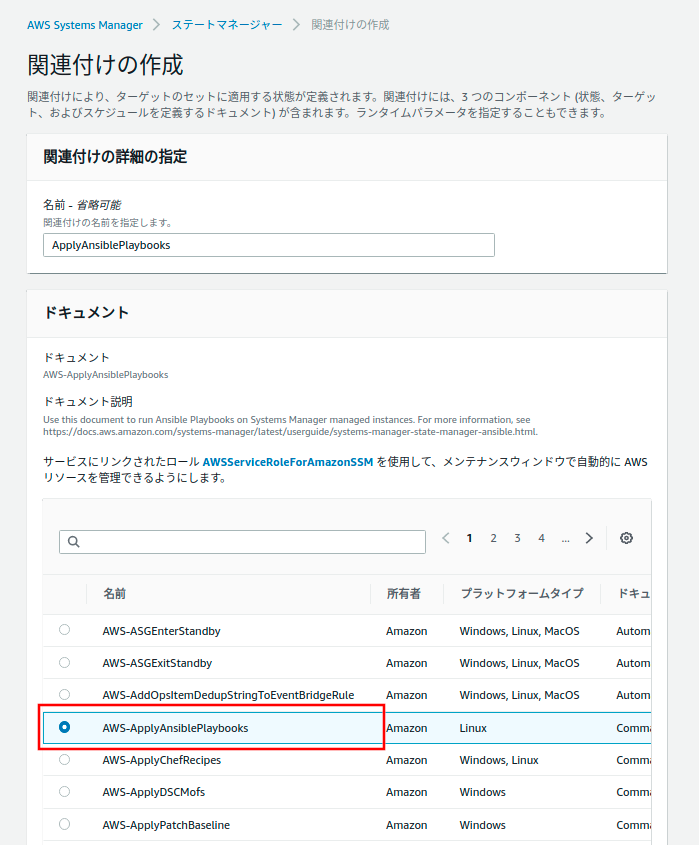The width and height of the screenshot is (699, 845).
Task: Sort by プラットフォームタイプ column header
Action: coord(521,594)
